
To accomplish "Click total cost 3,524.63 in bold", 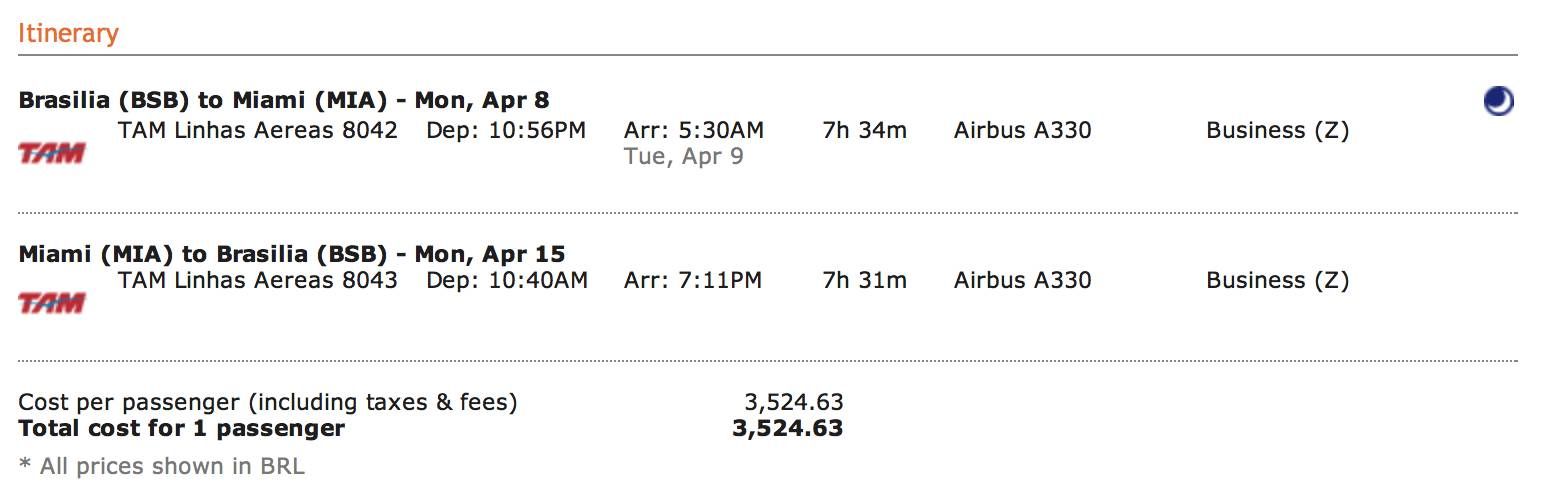I will (788, 429).
